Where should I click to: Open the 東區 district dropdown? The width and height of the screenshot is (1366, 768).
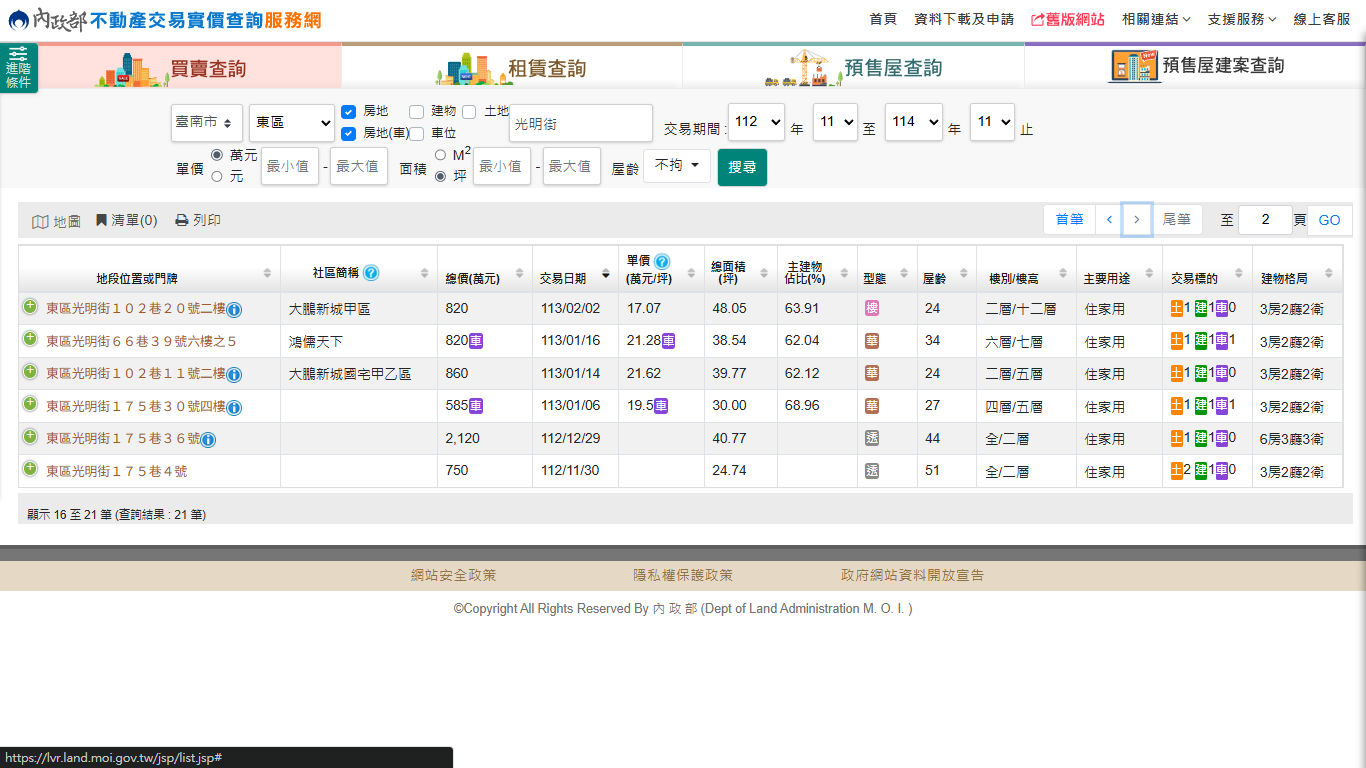pos(292,122)
